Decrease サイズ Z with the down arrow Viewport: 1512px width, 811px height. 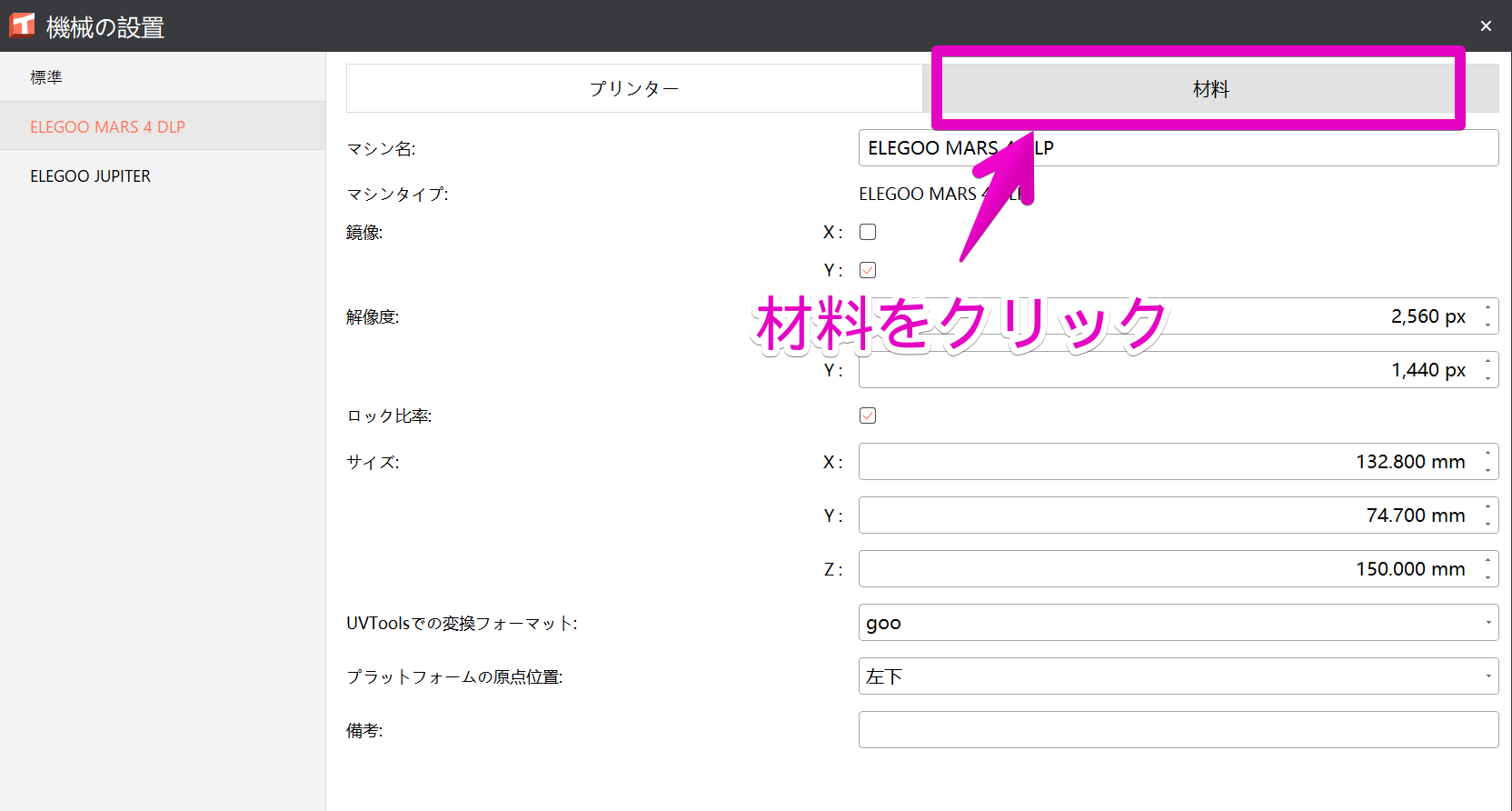[1487, 577]
